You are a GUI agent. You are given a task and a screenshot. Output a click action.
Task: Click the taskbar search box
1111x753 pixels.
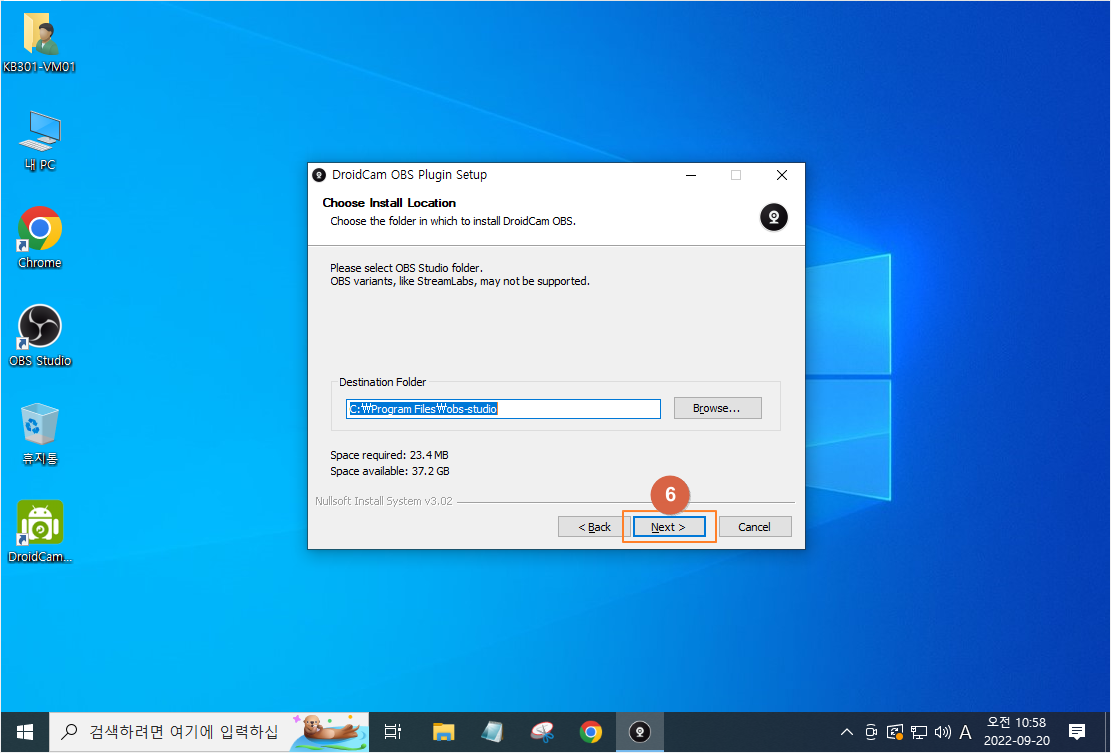[208, 732]
